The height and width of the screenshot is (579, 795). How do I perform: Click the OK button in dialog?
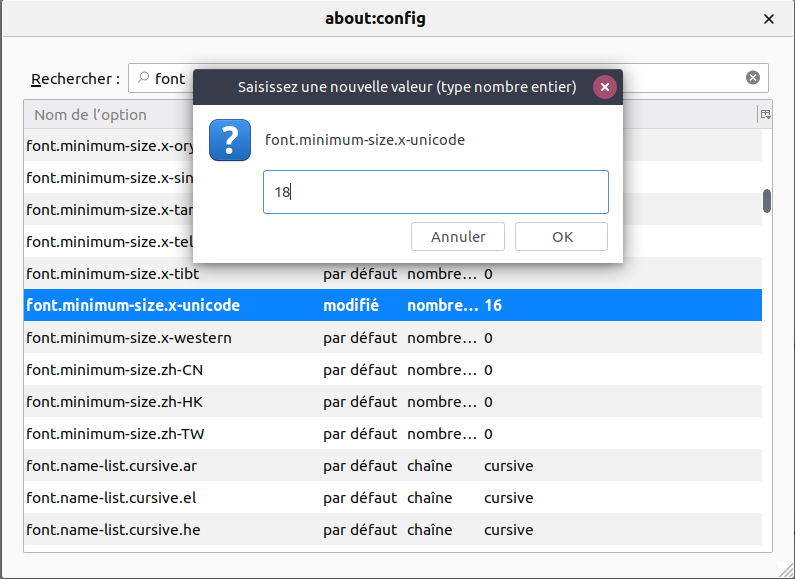click(561, 237)
